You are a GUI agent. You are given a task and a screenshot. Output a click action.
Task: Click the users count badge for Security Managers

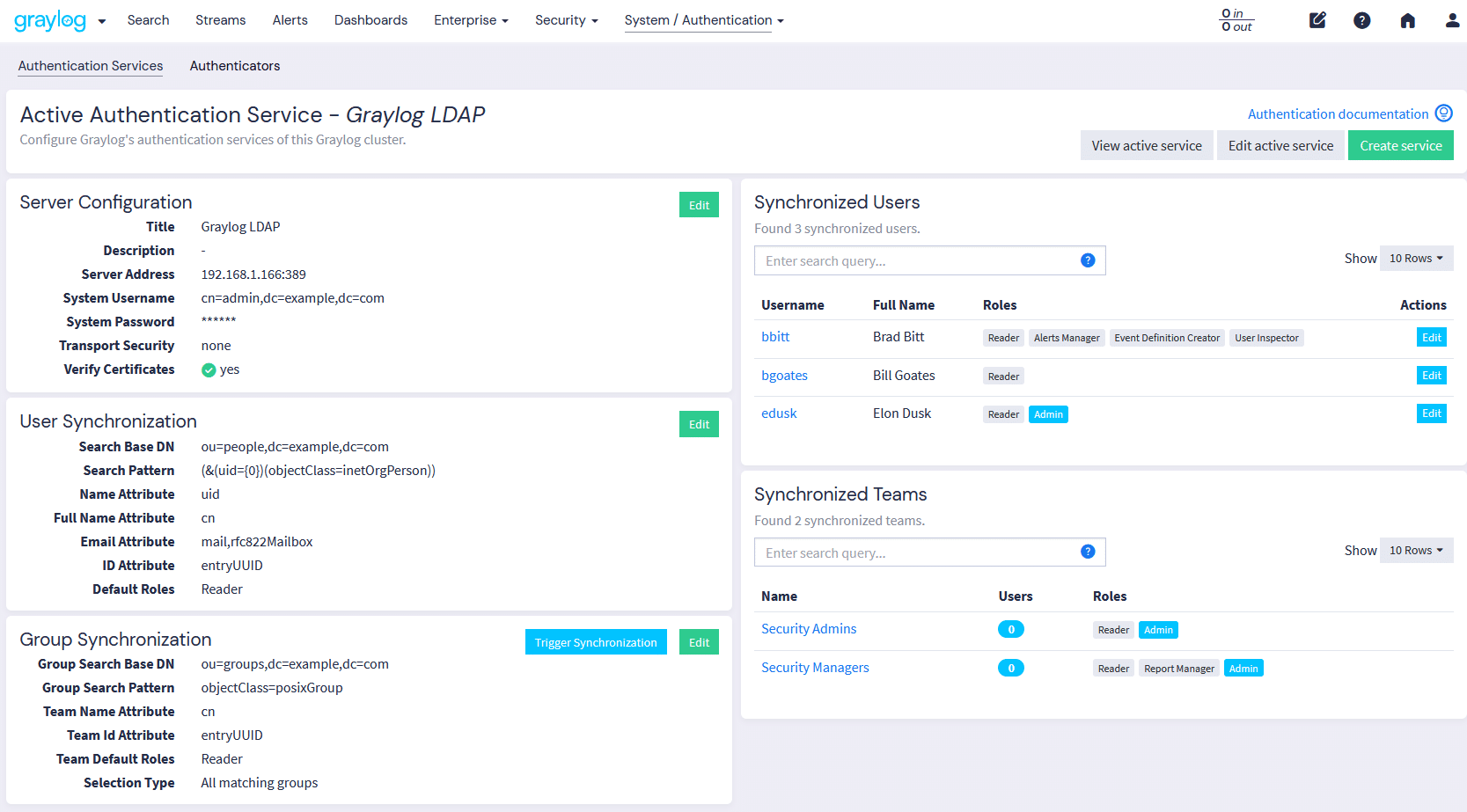pos(1010,667)
